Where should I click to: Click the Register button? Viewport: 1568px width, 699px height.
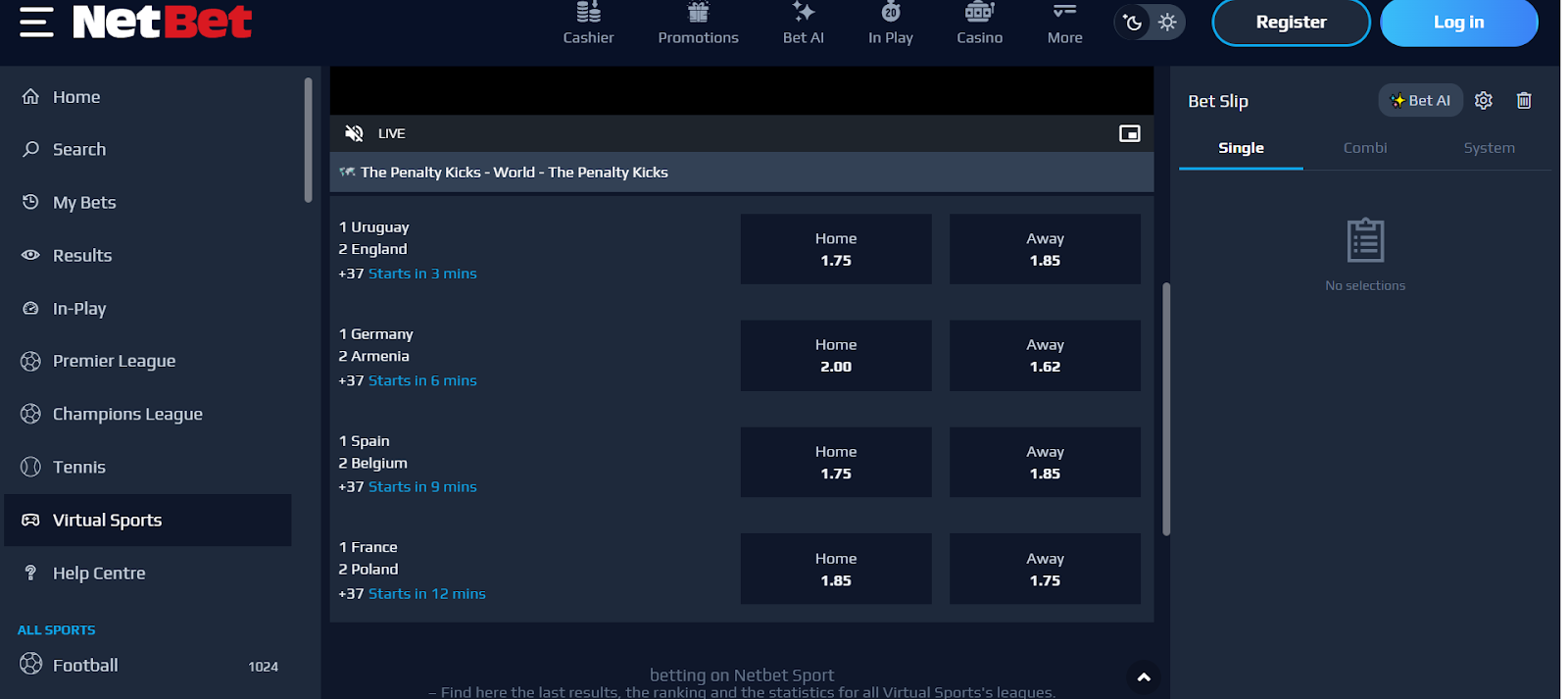[1291, 23]
